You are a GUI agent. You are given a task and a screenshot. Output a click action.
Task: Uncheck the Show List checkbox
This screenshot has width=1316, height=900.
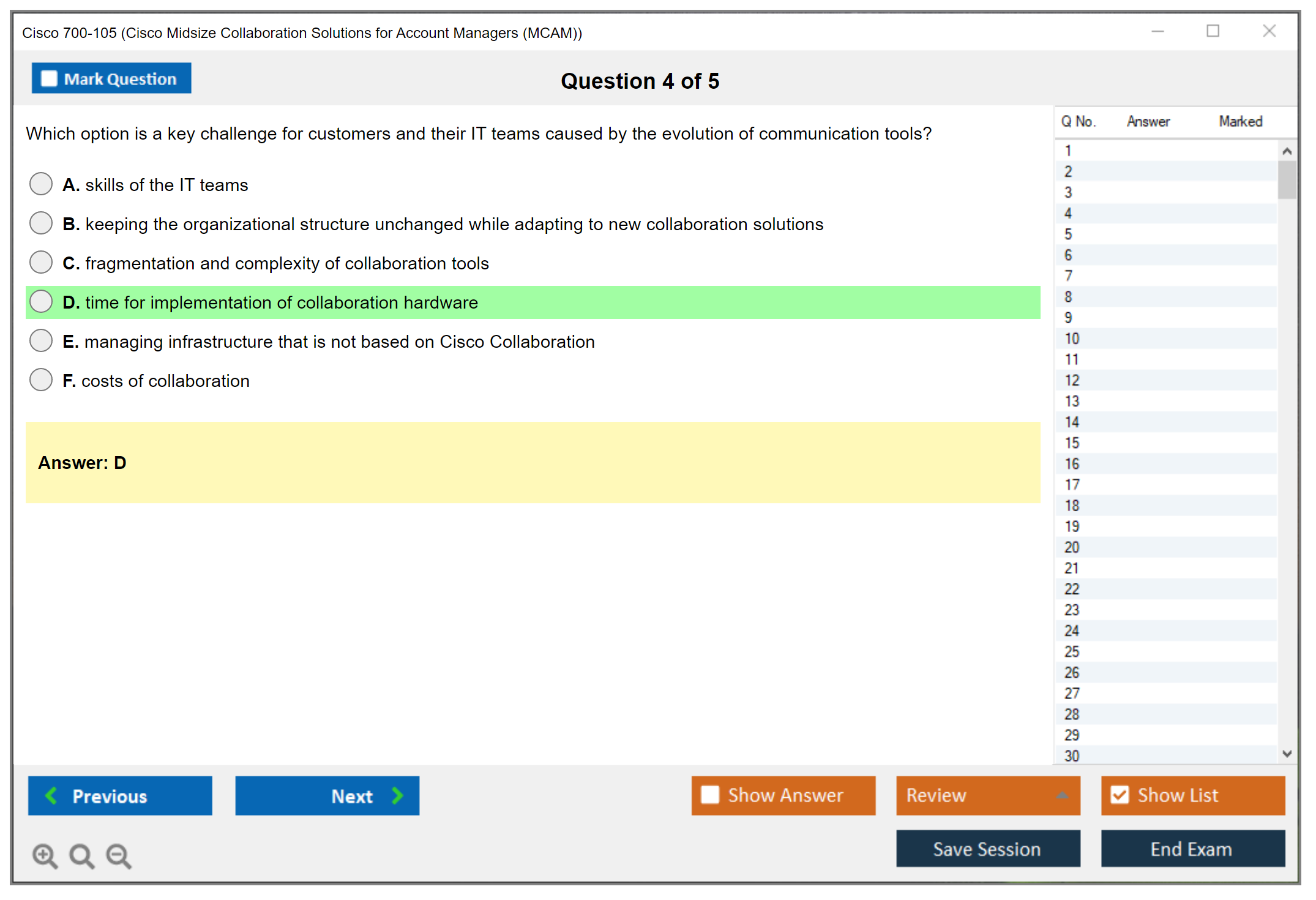tap(1120, 795)
